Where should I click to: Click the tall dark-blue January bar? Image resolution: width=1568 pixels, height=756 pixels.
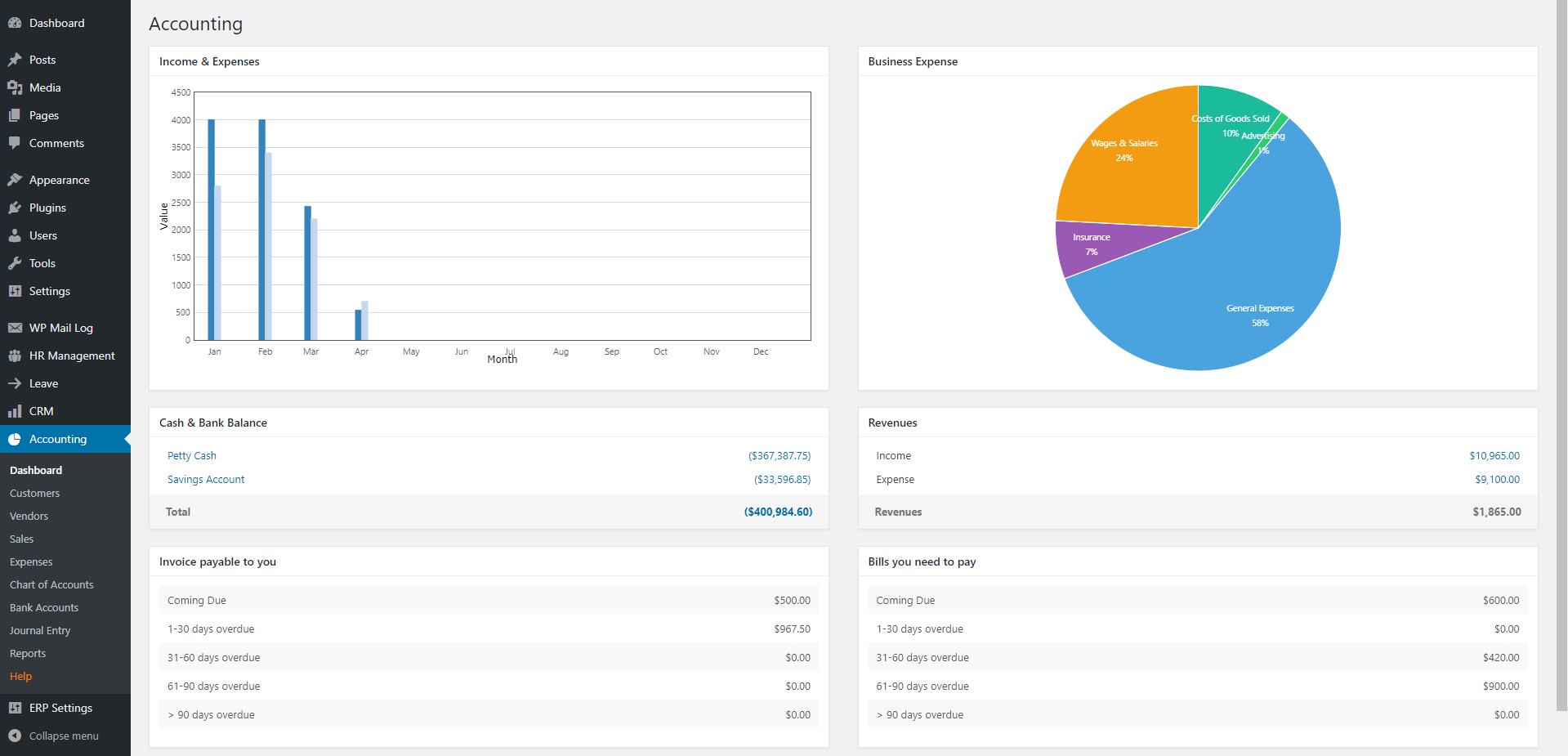pos(211,229)
